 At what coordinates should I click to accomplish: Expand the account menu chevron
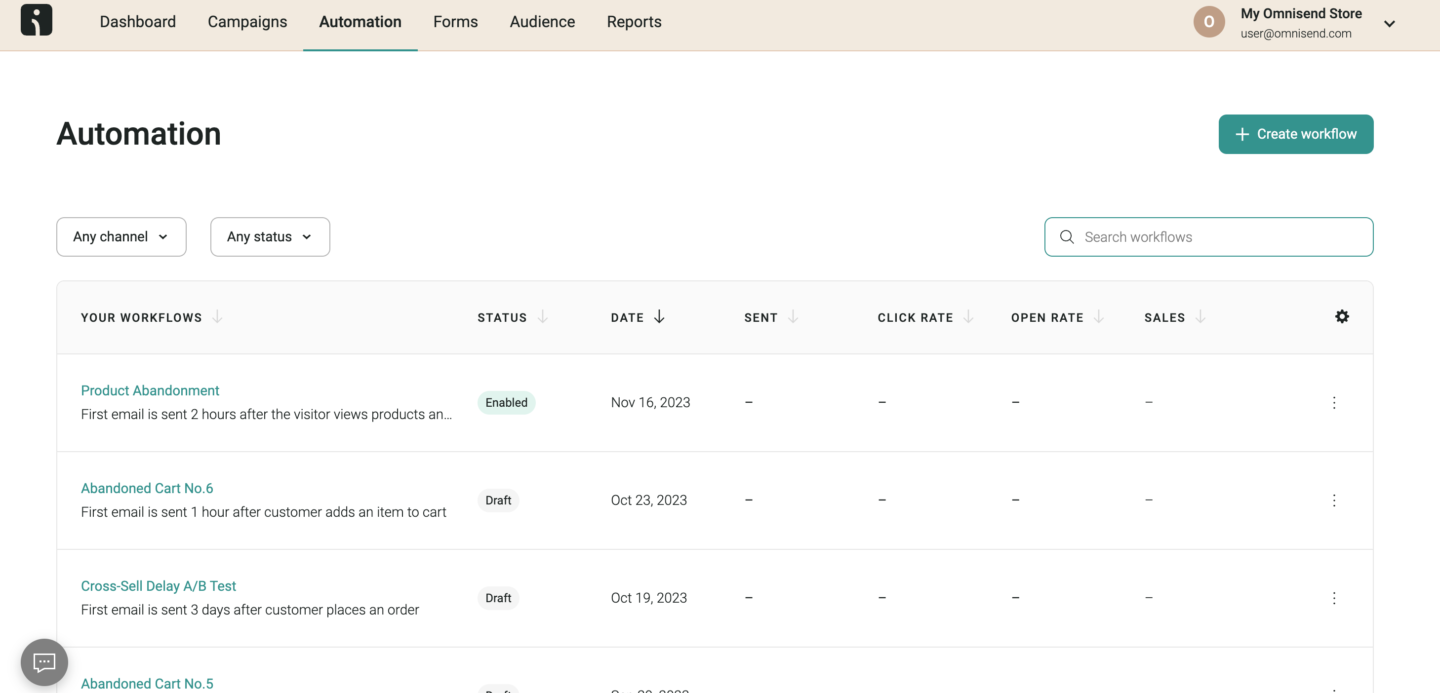coord(1389,24)
